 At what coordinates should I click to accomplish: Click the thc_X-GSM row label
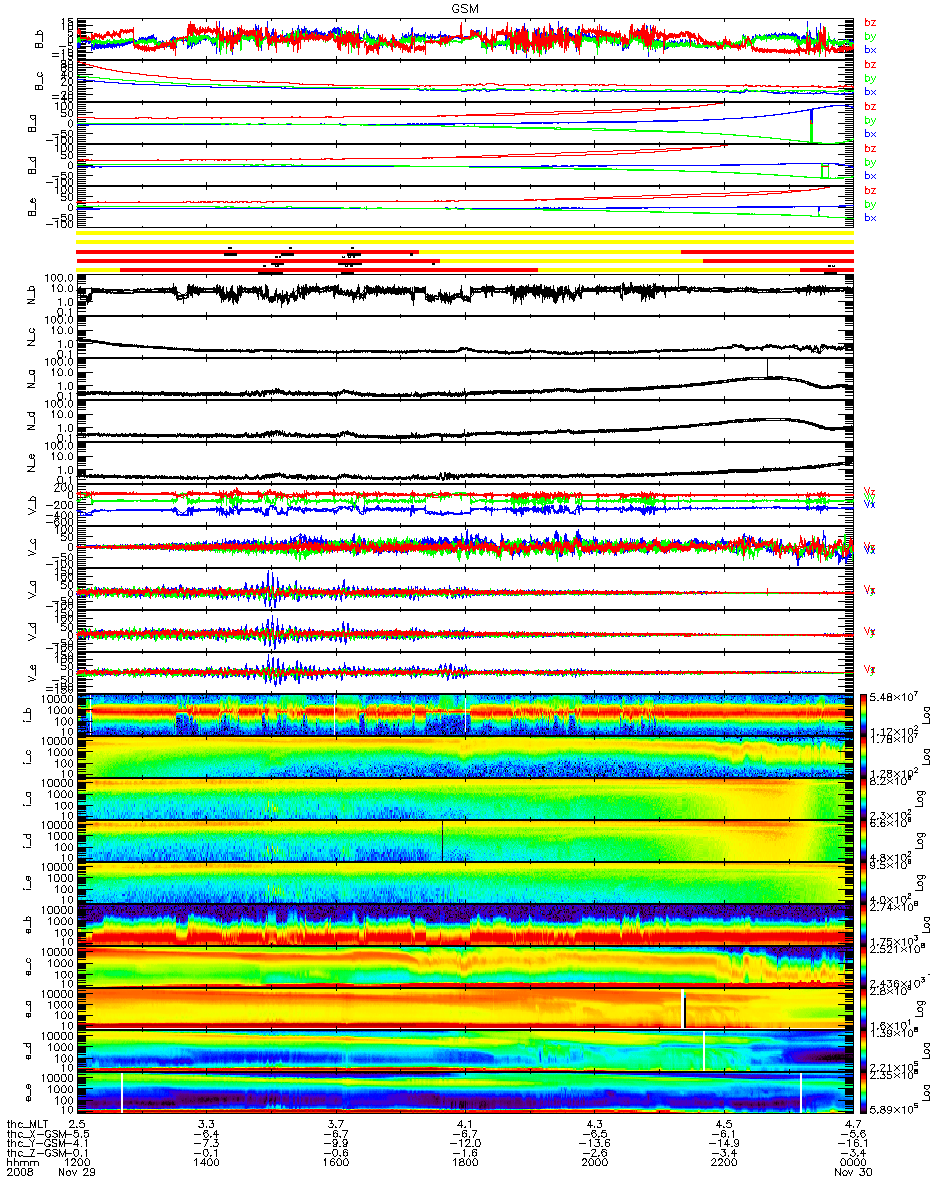pos(36,1134)
